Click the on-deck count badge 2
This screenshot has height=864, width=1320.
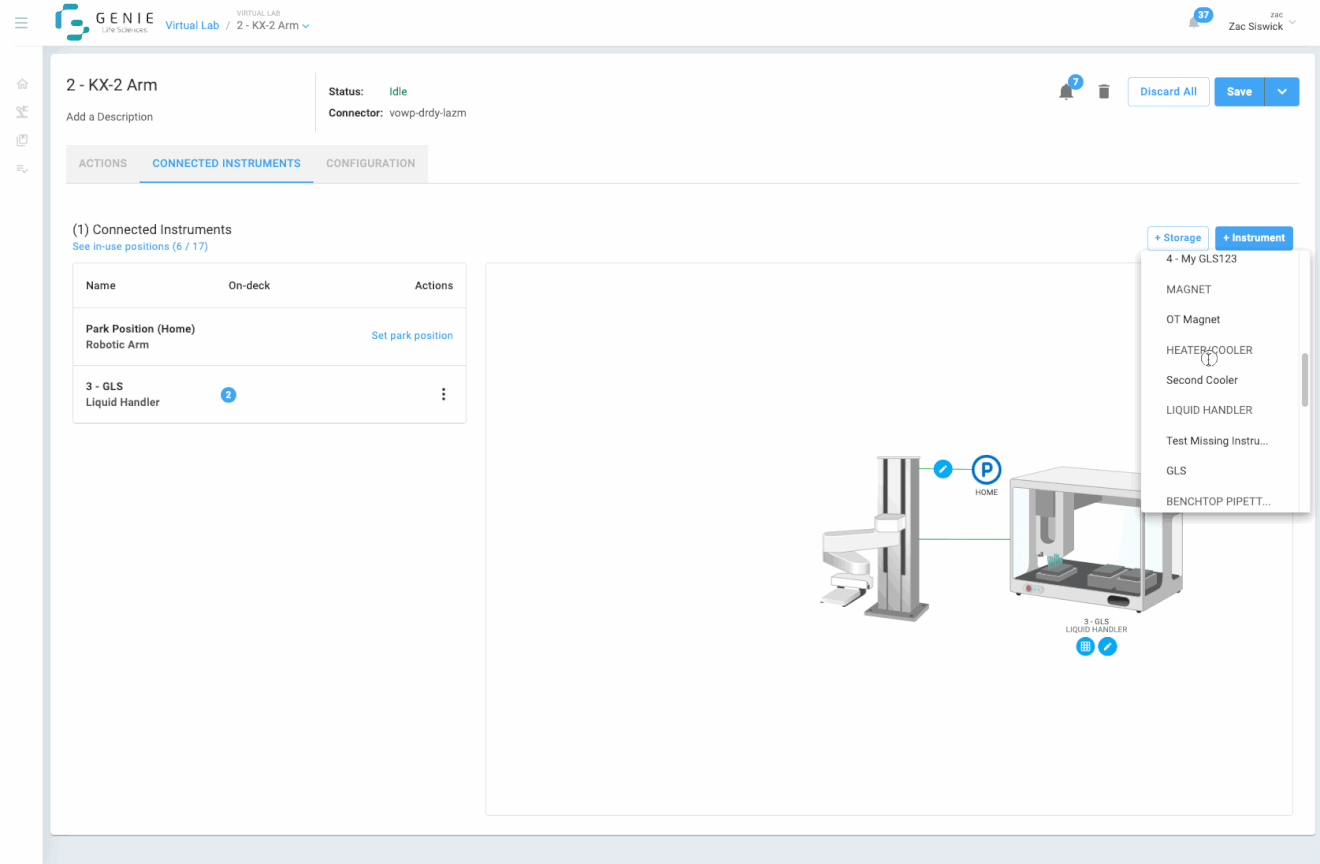click(x=228, y=395)
